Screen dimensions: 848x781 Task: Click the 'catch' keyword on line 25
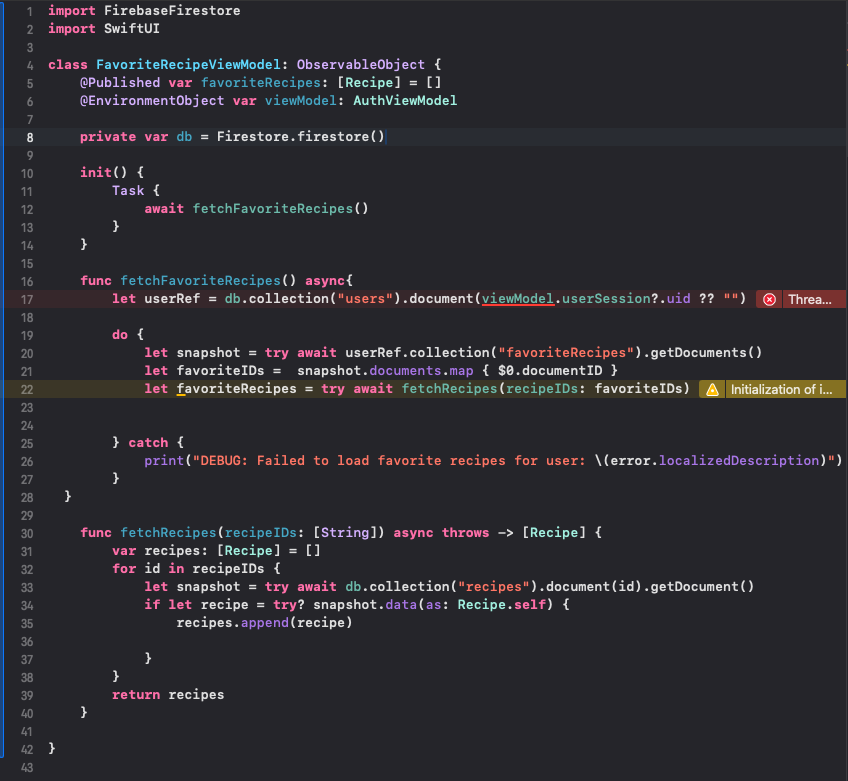(x=148, y=442)
